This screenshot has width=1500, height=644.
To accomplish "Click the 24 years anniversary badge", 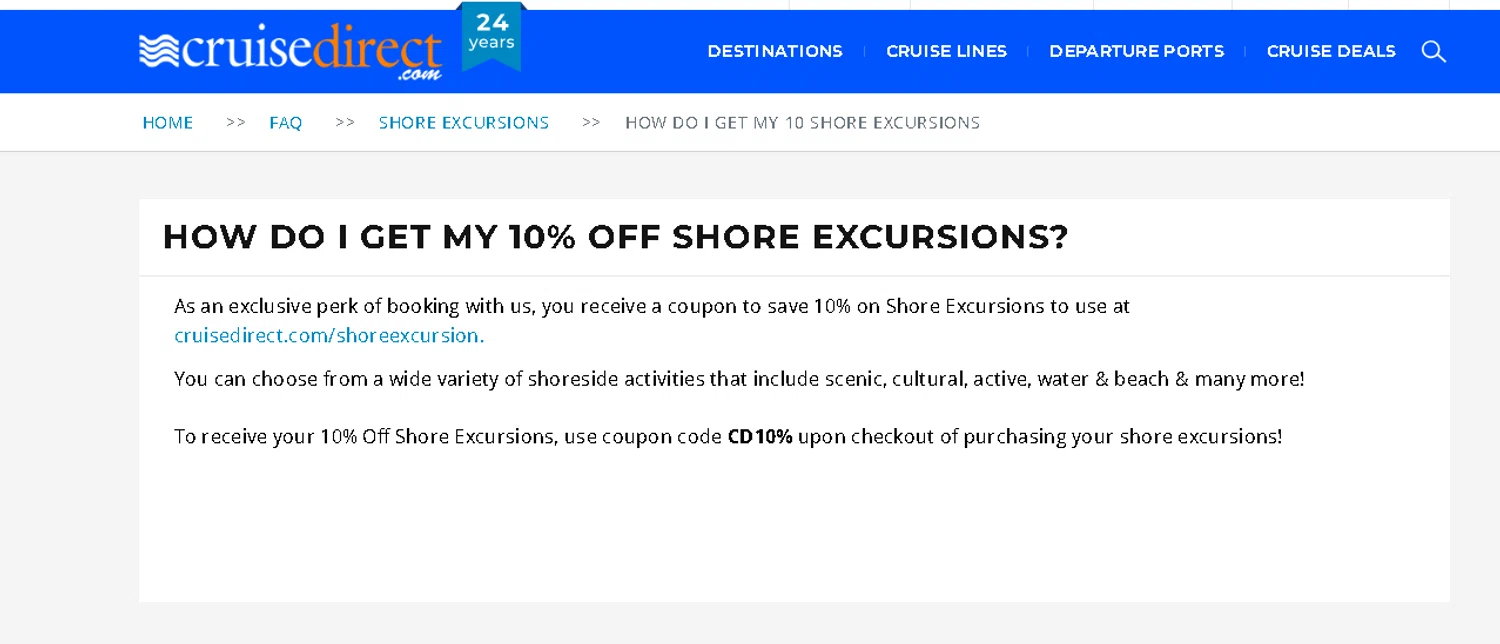I will 491,36.
